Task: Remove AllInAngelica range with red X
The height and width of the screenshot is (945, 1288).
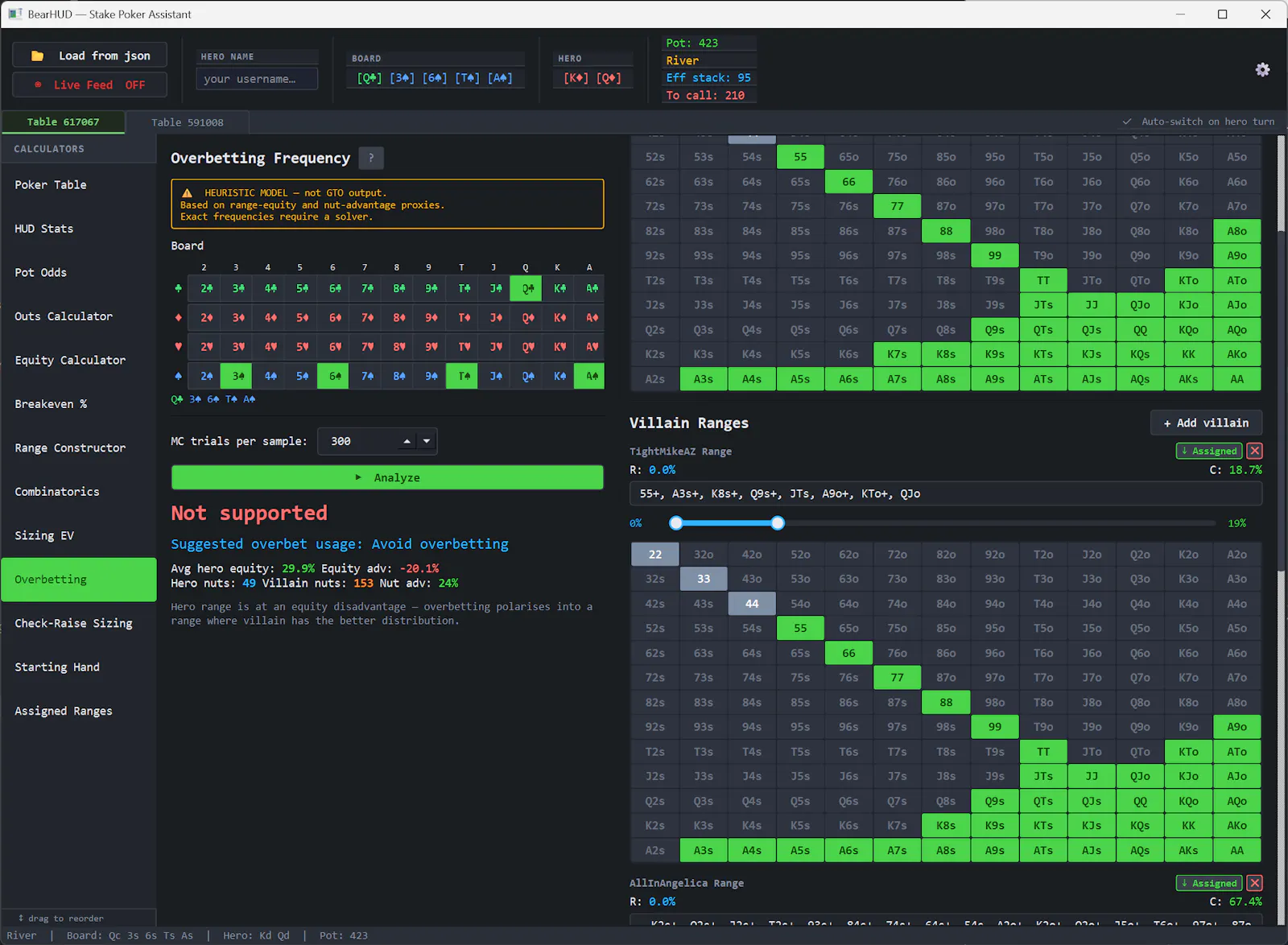Action: click(1254, 883)
